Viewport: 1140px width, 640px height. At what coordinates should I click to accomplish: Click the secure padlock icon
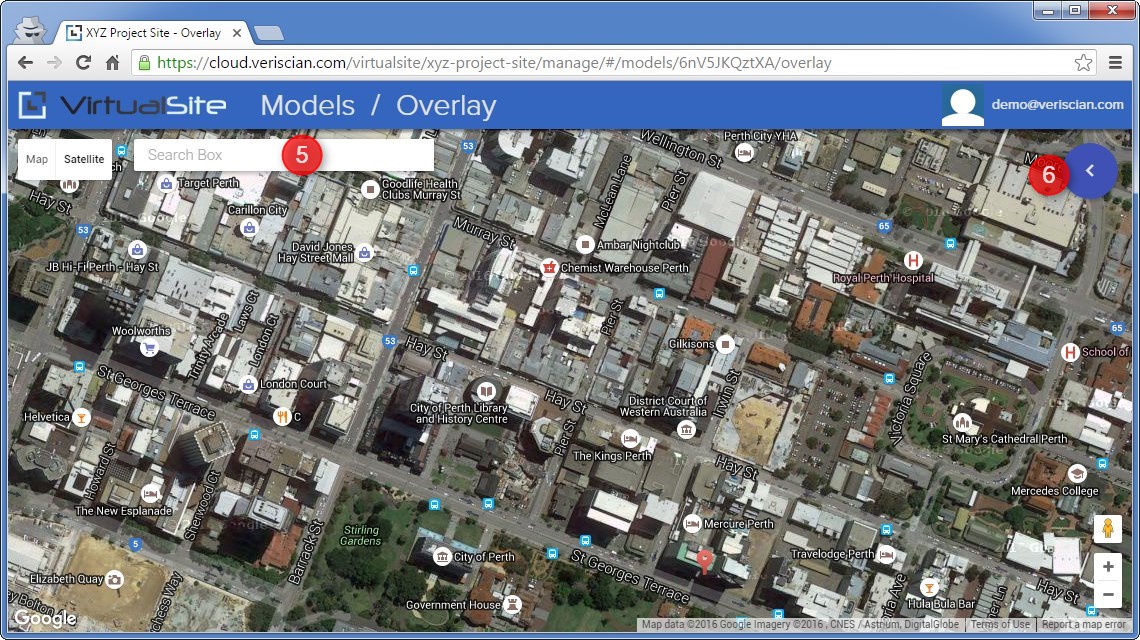pyautogui.click(x=144, y=63)
